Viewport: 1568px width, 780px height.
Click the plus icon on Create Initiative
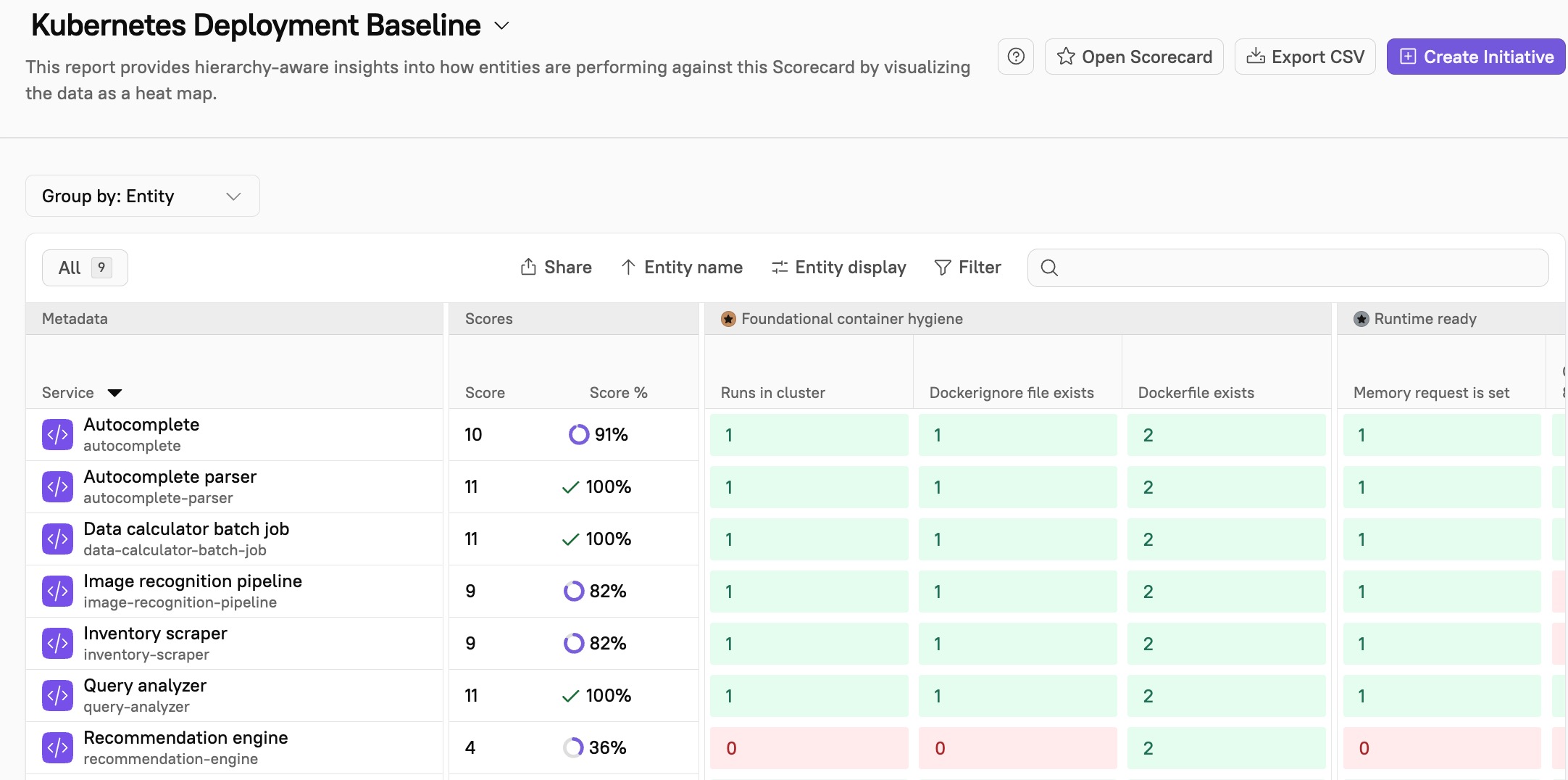1408,57
